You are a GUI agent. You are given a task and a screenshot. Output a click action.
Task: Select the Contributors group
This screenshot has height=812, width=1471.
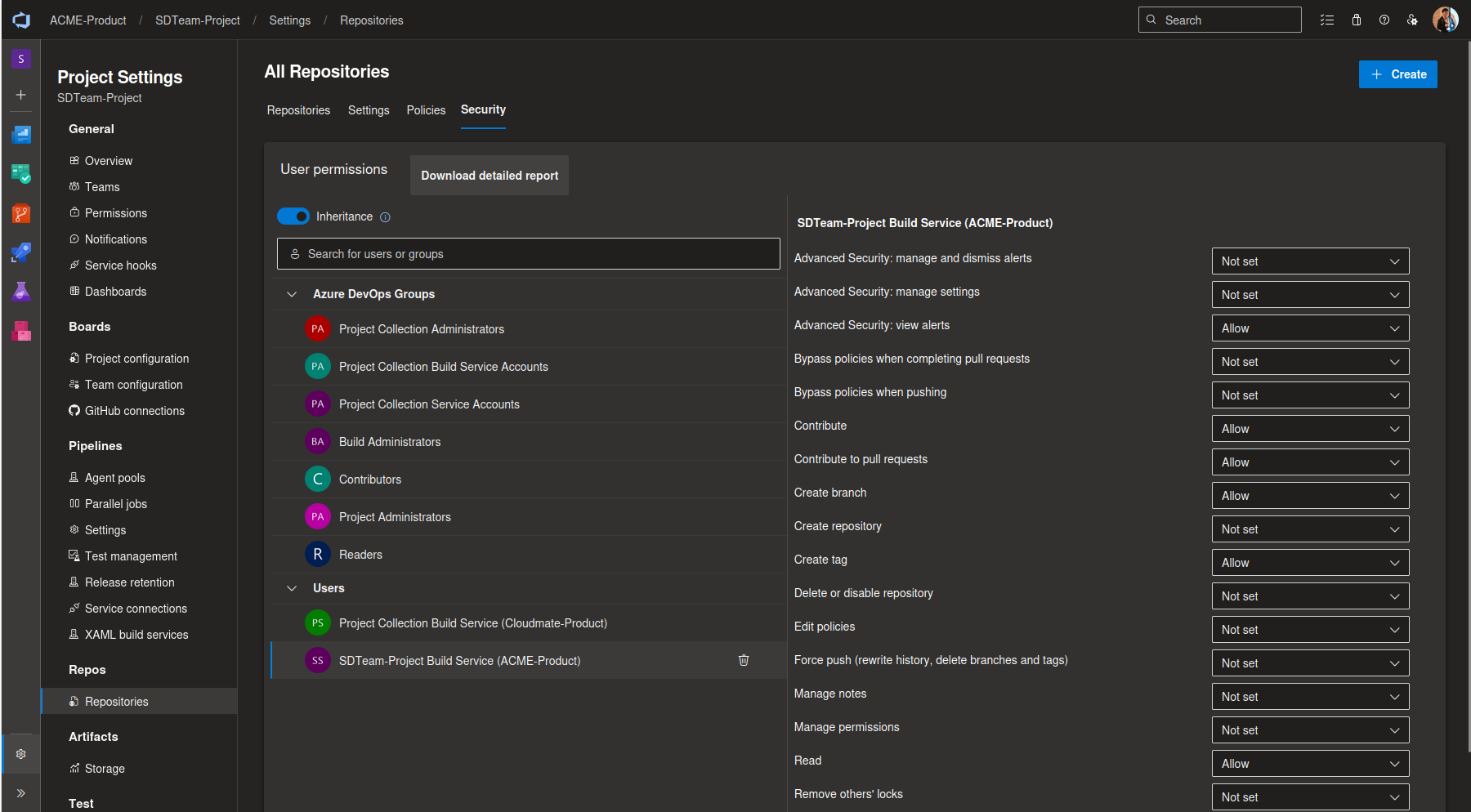pos(370,480)
